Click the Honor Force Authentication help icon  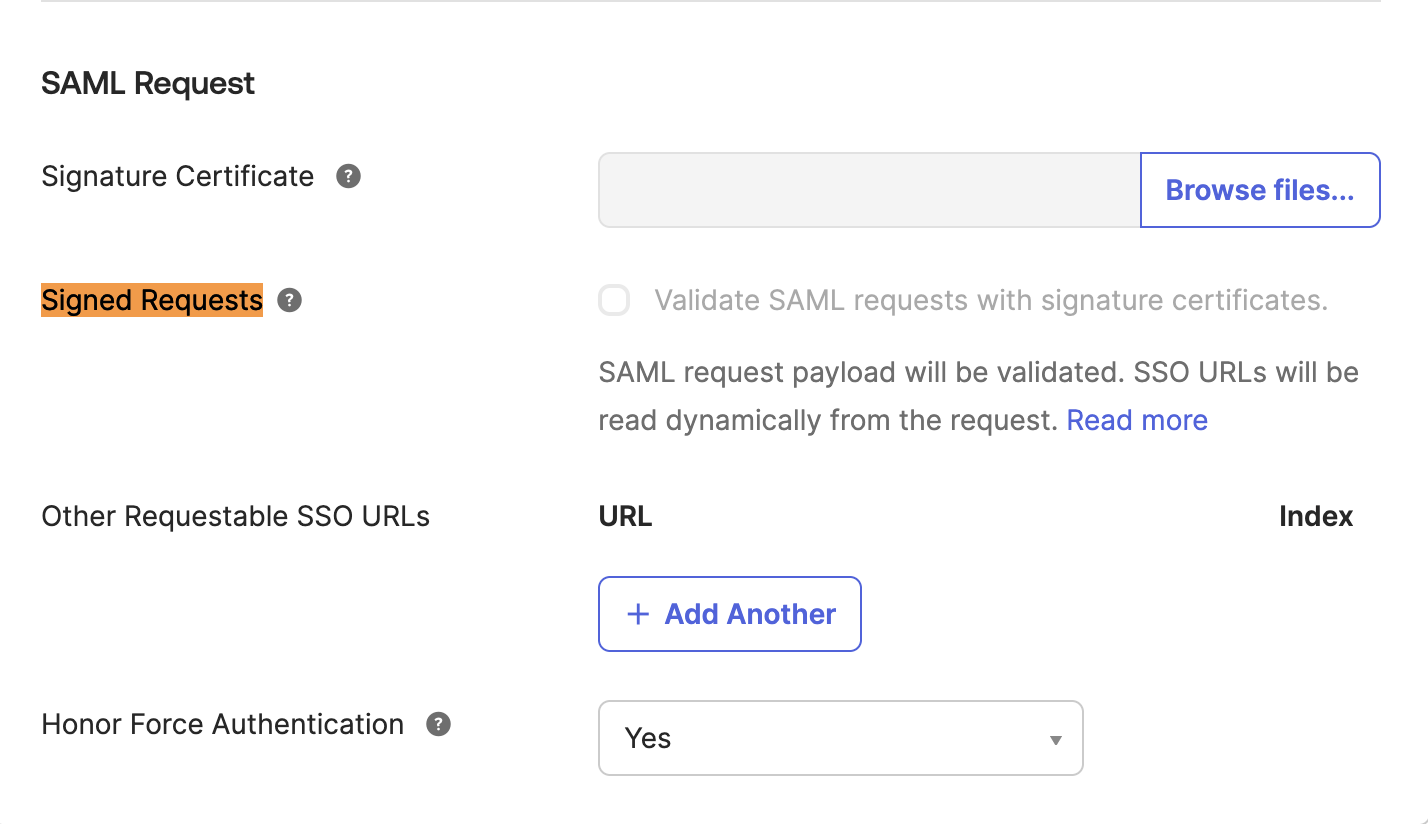tap(438, 724)
